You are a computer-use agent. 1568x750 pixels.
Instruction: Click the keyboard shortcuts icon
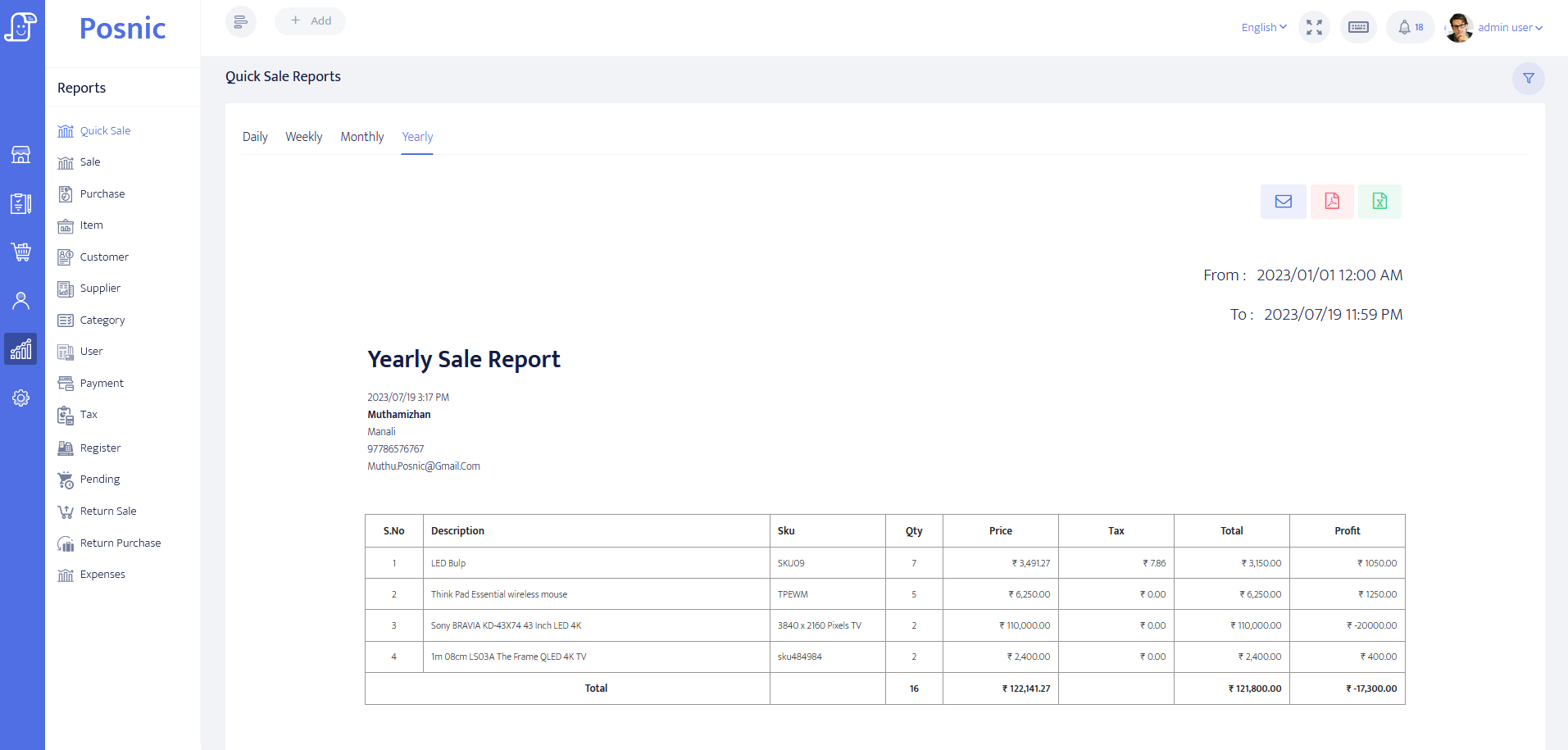tap(1358, 28)
